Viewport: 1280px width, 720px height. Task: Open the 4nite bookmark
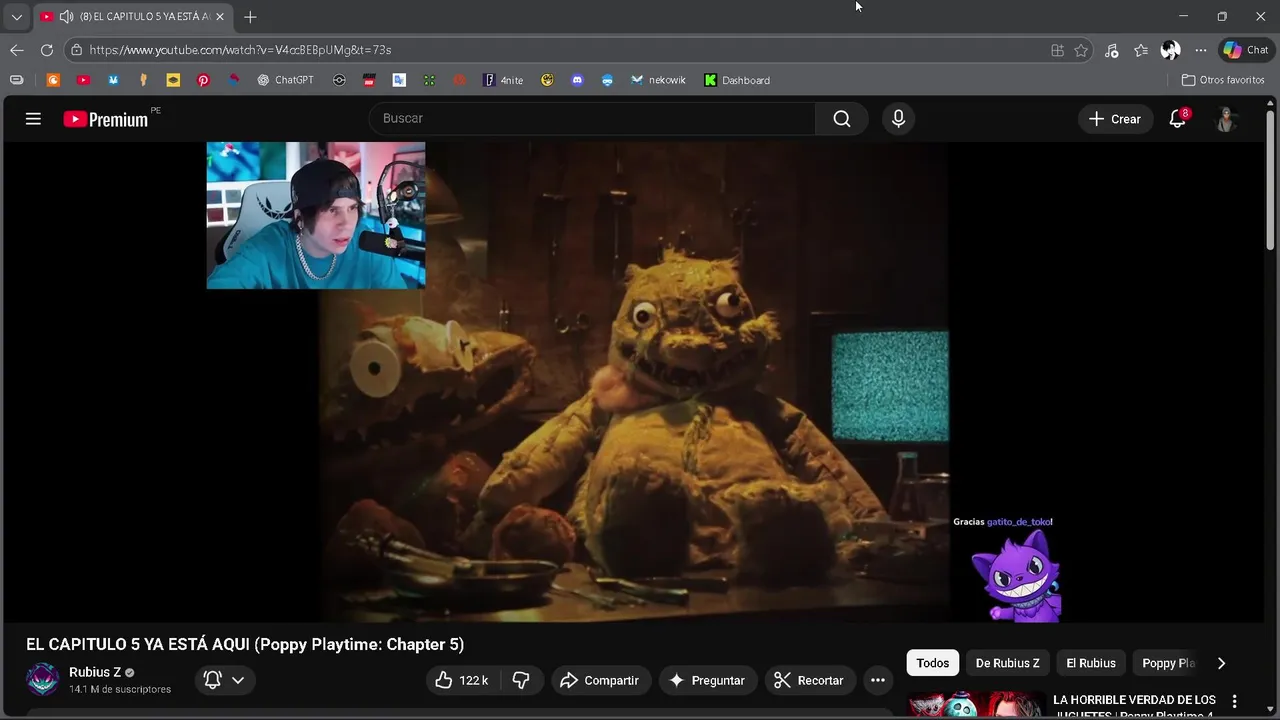click(x=503, y=80)
